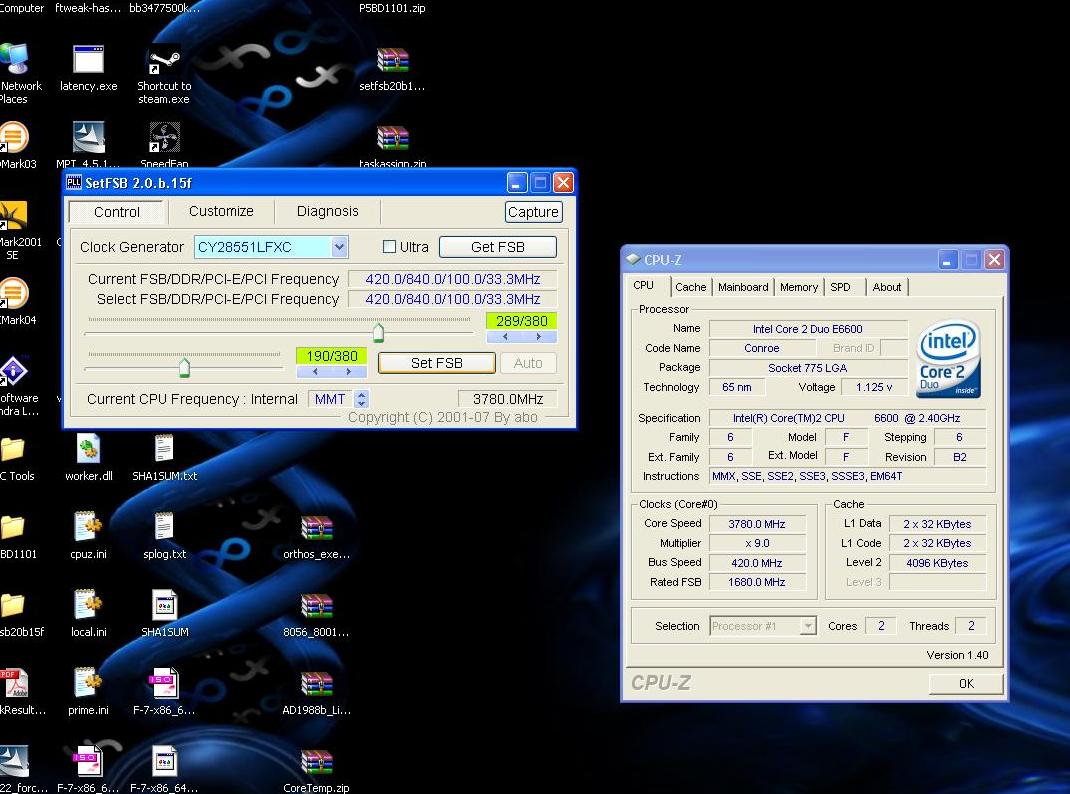Open the 3DMark04 shortcut icon
1070x794 pixels.
click(14, 294)
